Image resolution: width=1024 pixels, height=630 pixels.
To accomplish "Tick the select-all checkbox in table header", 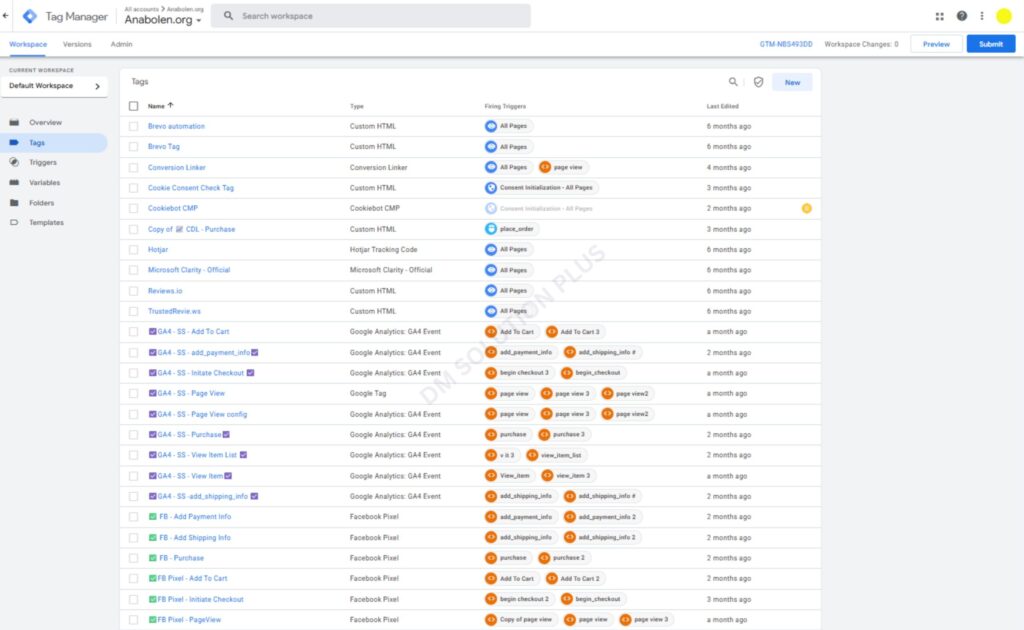I will pos(134,105).
